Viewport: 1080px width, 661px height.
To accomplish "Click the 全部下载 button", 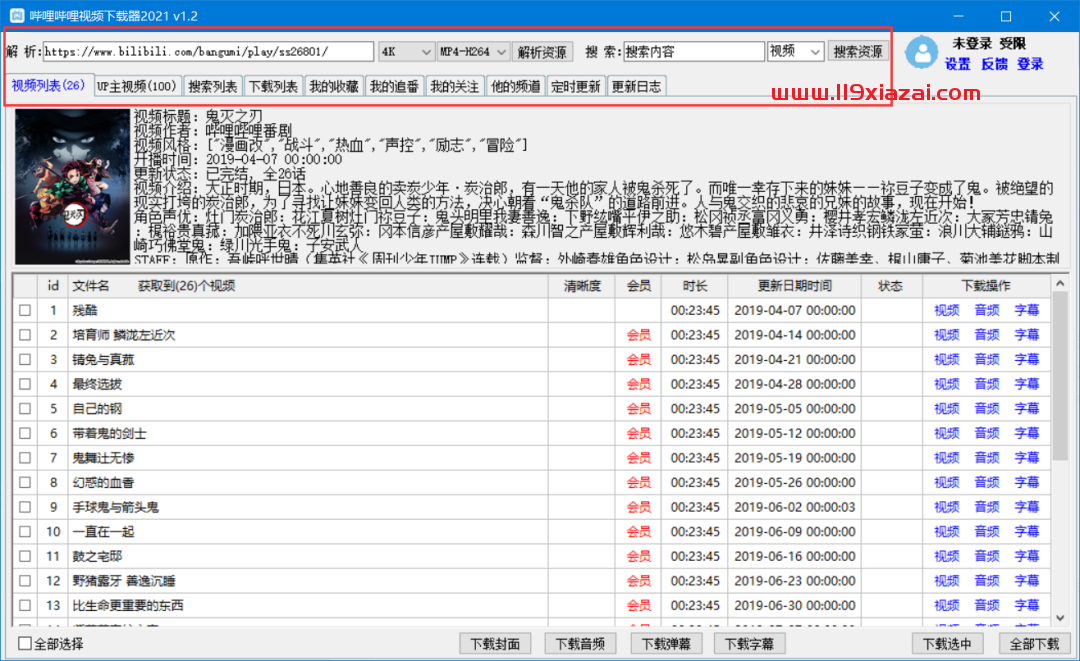I will point(1035,644).
